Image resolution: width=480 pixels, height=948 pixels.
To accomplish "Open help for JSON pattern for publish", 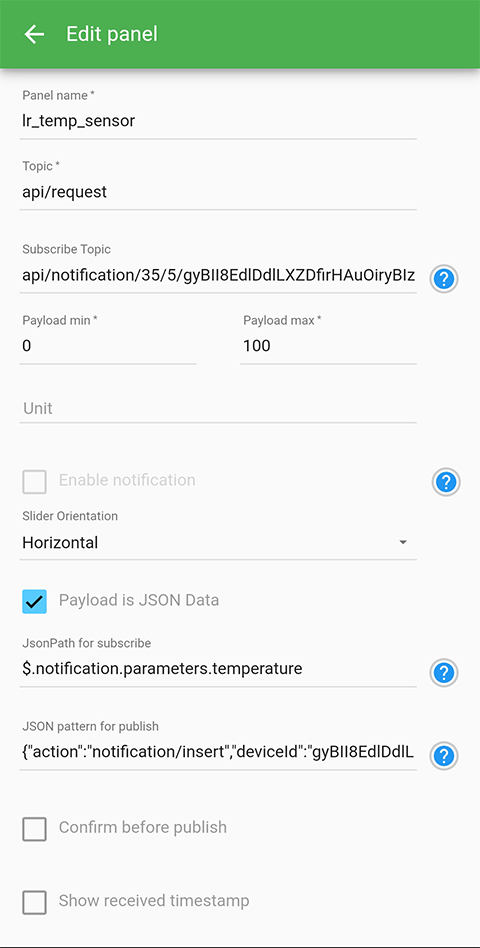I will [444, 756].
